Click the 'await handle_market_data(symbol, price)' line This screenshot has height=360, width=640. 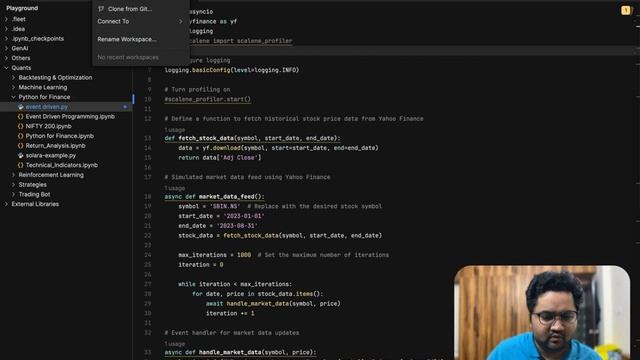[273, 304]
